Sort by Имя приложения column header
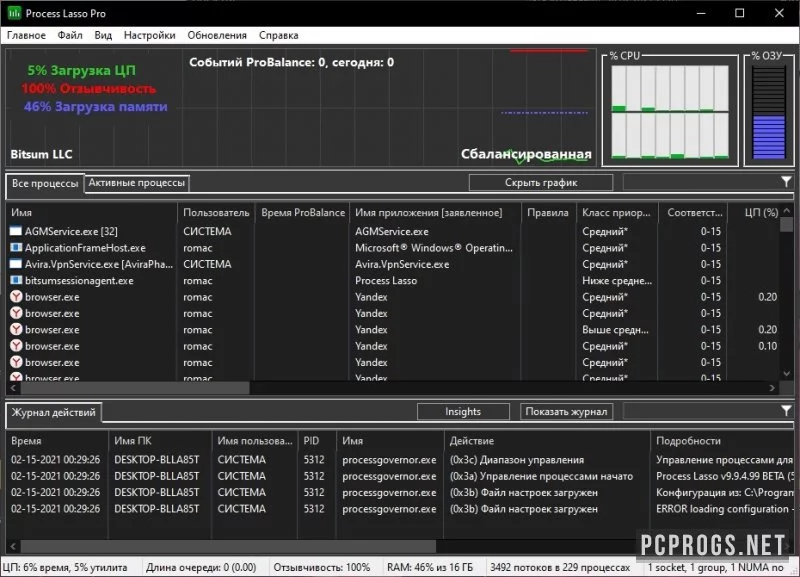 (x=435, y=213)
